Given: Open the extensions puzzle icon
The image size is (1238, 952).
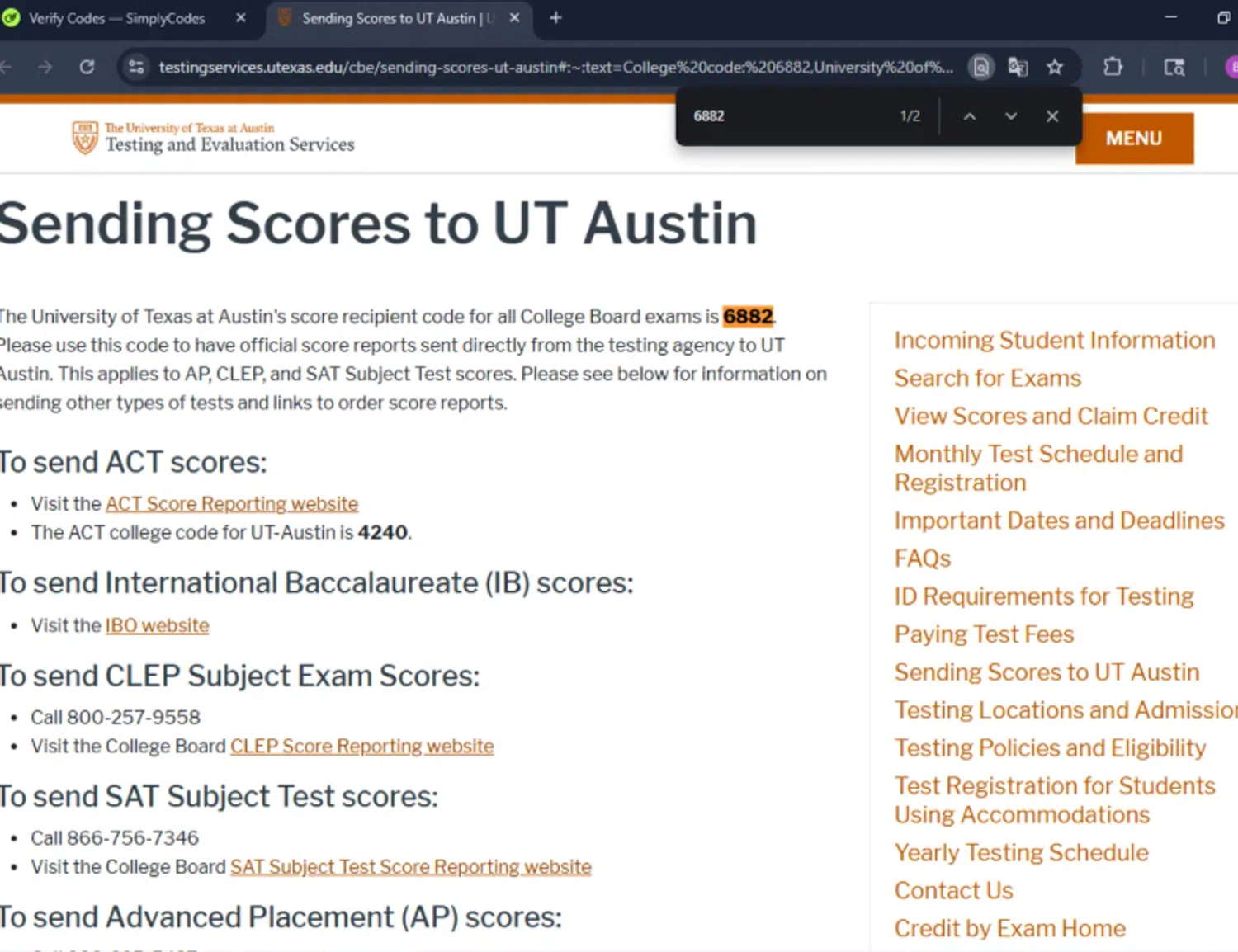Looking at the screenshot, I should click(1113, 67).
